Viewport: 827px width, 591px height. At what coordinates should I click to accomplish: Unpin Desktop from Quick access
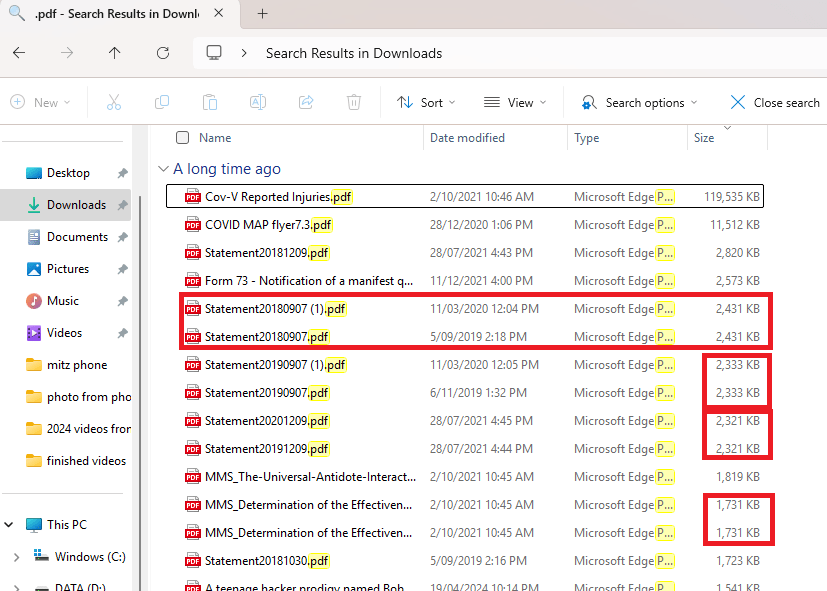point(121,172)
